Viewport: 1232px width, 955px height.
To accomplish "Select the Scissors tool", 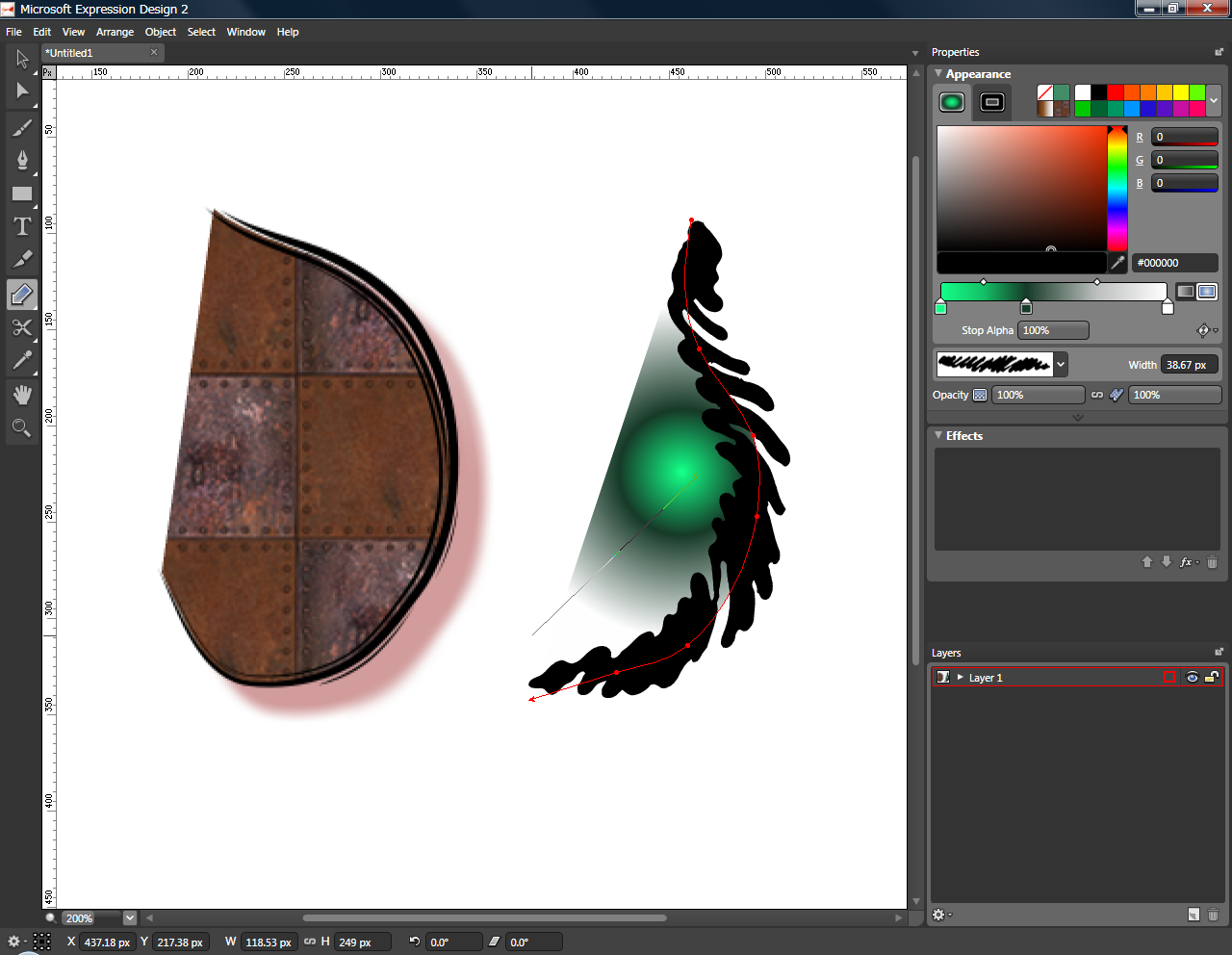I will tap(22, 327).
